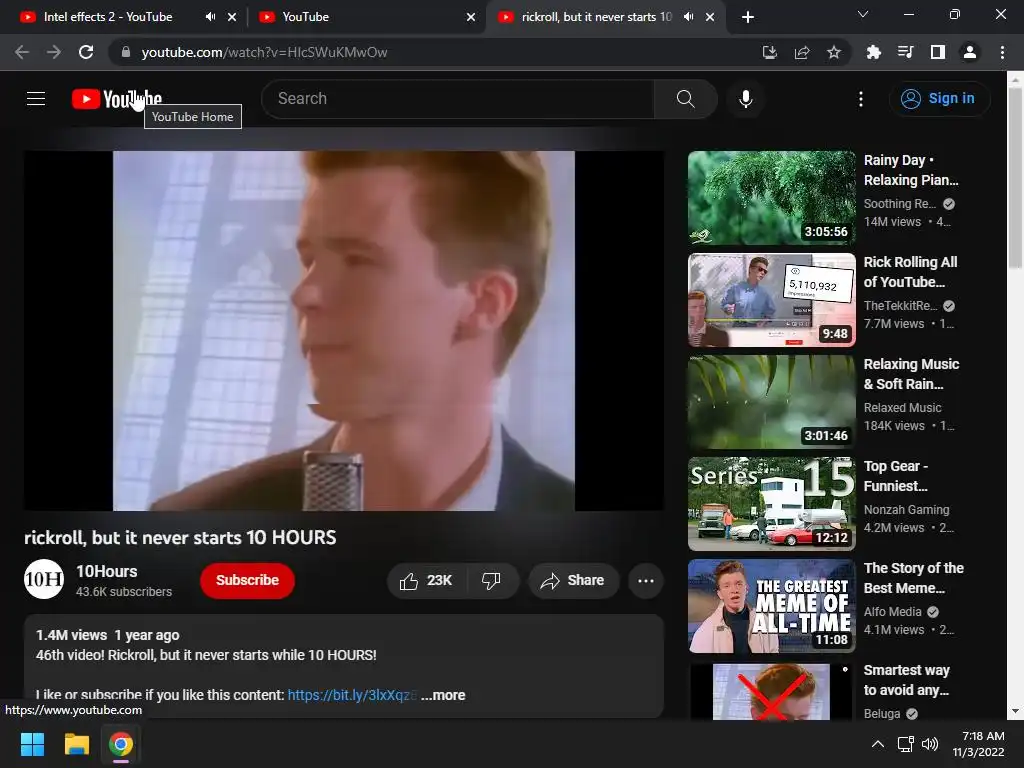
Task: Subscribe to the 10Hours channel
Action: click(x=248, y=581)
